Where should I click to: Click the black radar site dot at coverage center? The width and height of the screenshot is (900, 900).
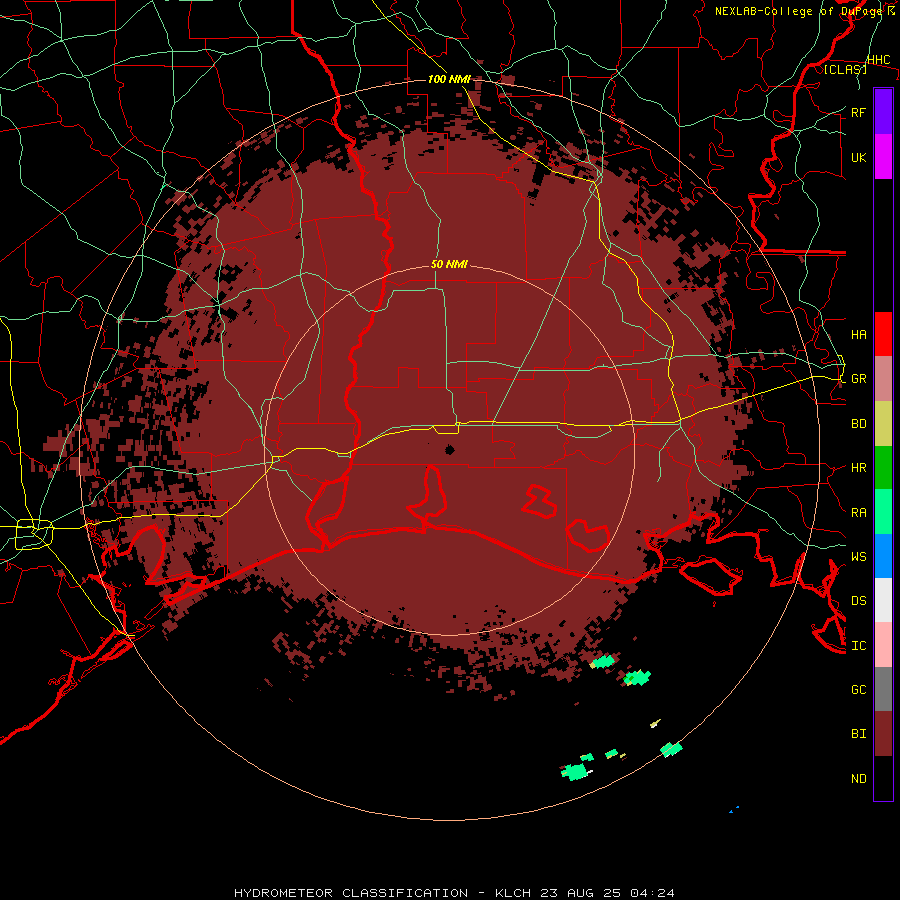pyautogui.click(x=449, y=449)
